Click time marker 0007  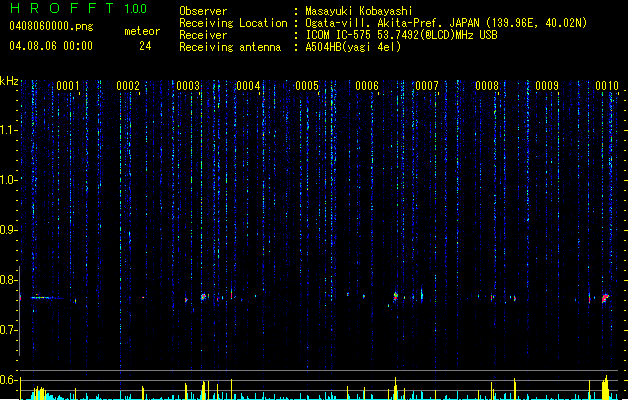tap(427, 86)
